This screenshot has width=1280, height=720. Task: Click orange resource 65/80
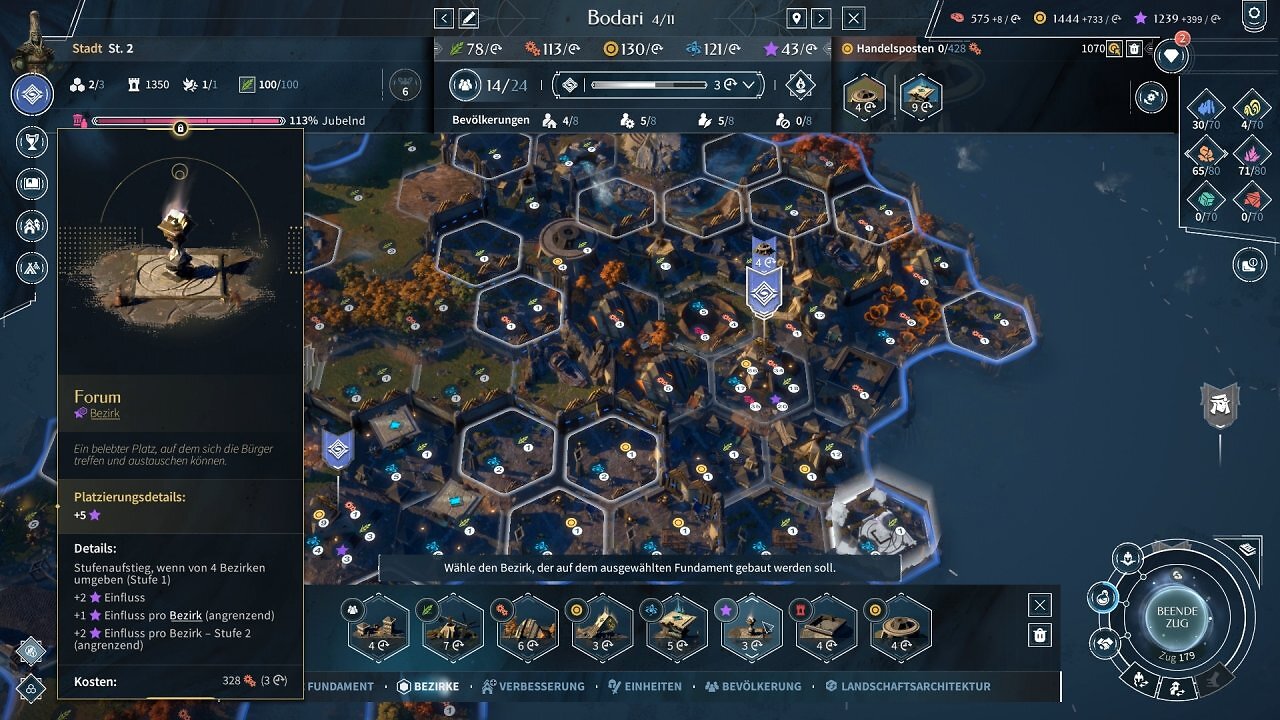[x=1205, y=156]
